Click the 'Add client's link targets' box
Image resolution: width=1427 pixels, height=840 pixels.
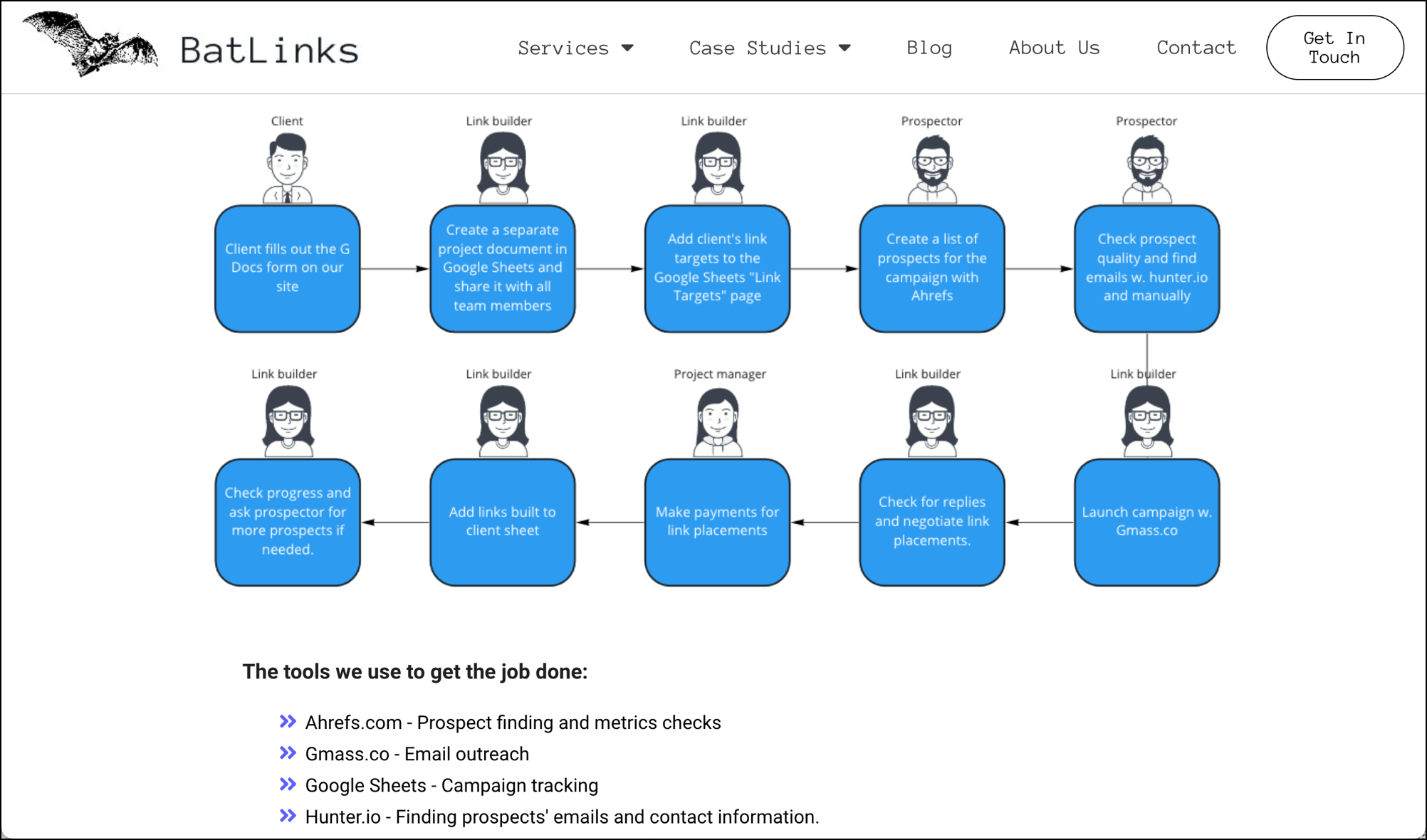click(x=718, y=268)
